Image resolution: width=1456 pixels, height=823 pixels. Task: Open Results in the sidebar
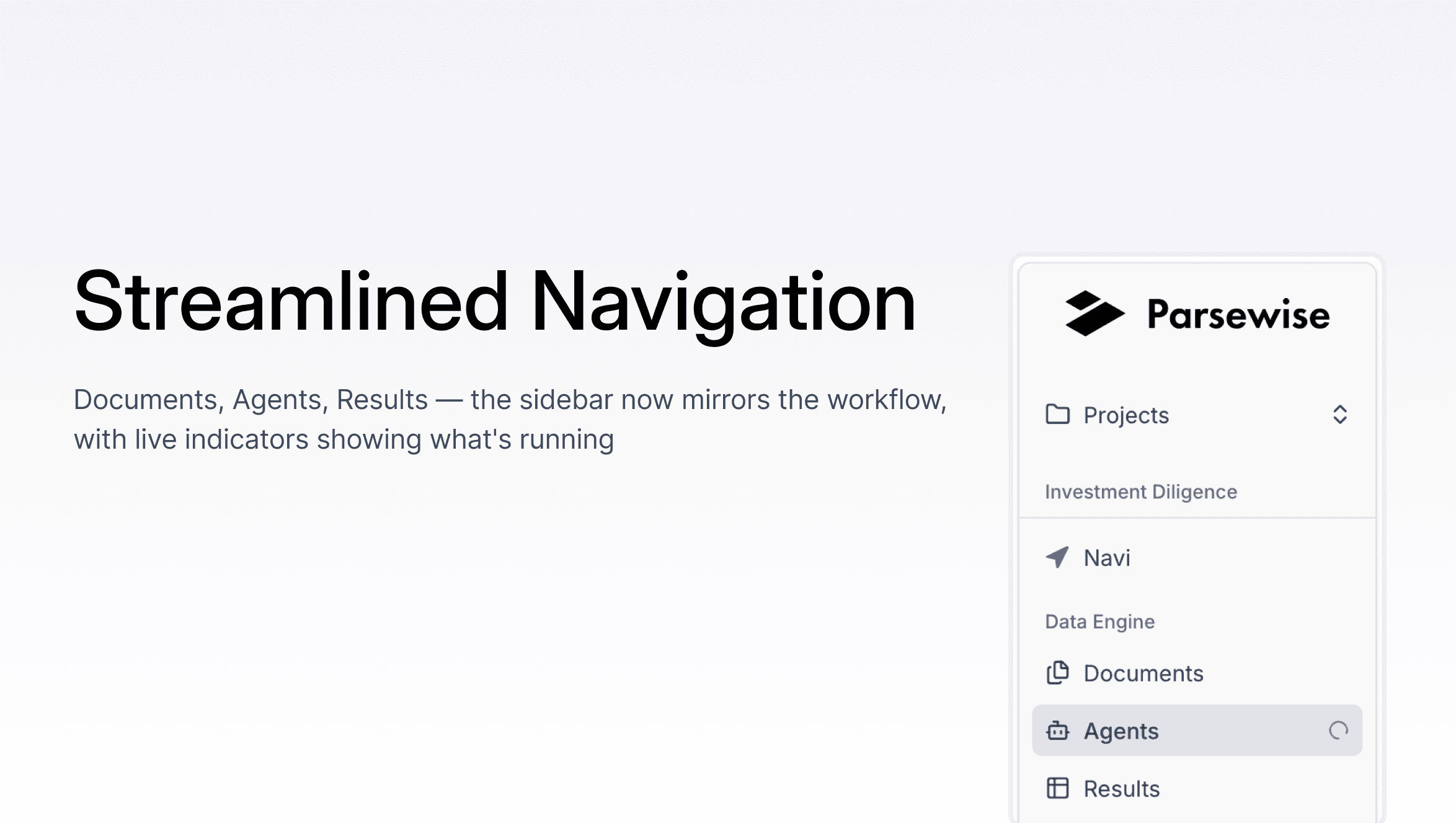1121,789
